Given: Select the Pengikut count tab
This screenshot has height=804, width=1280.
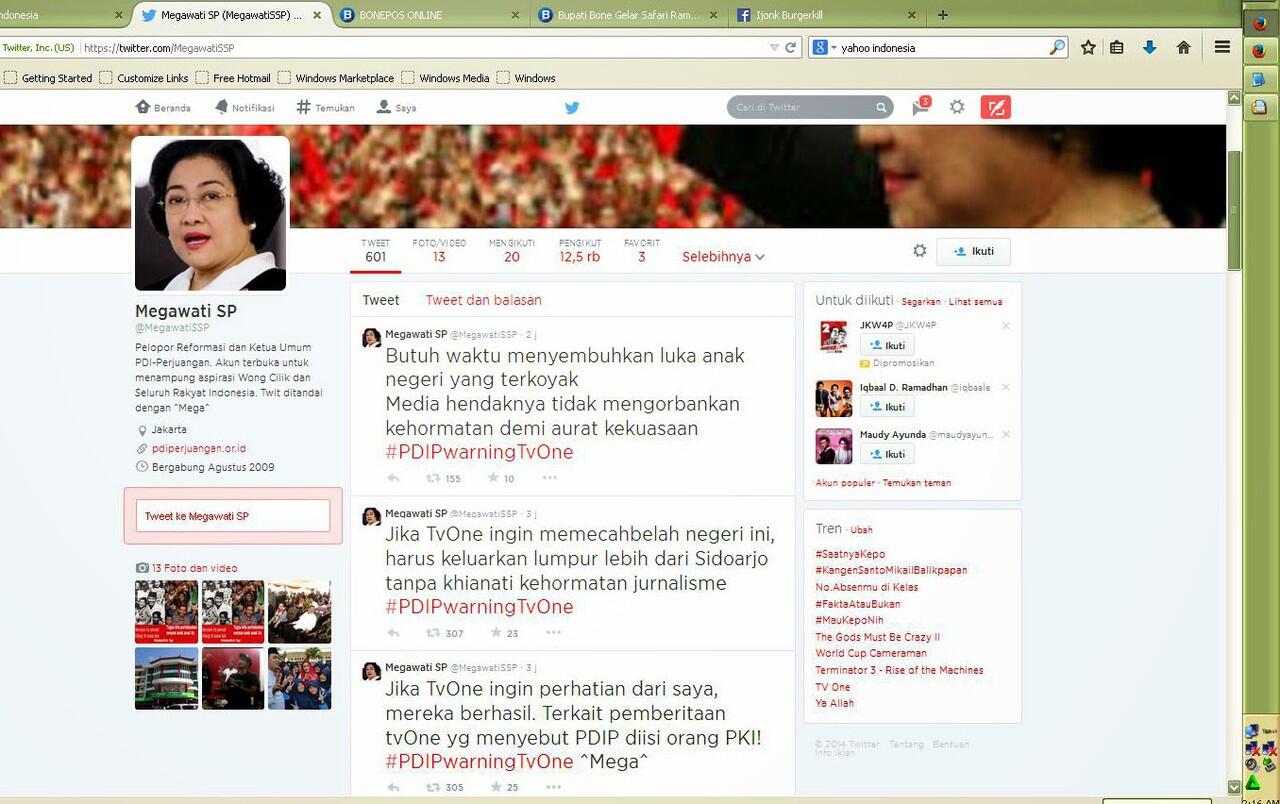Looking at the screenshot, I should pos(580,251).
